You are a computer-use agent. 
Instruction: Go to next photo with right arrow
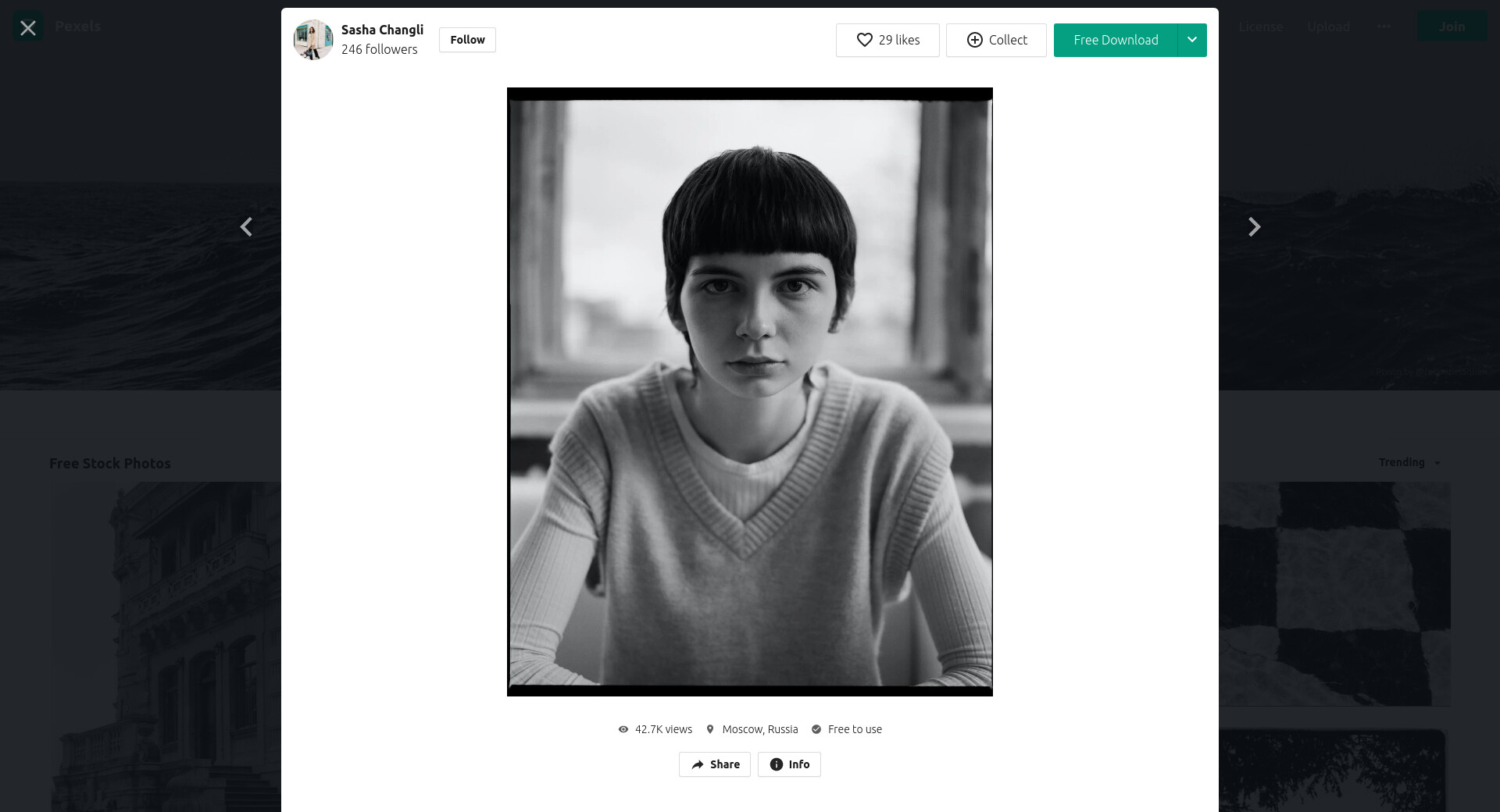pos(1254,227)
